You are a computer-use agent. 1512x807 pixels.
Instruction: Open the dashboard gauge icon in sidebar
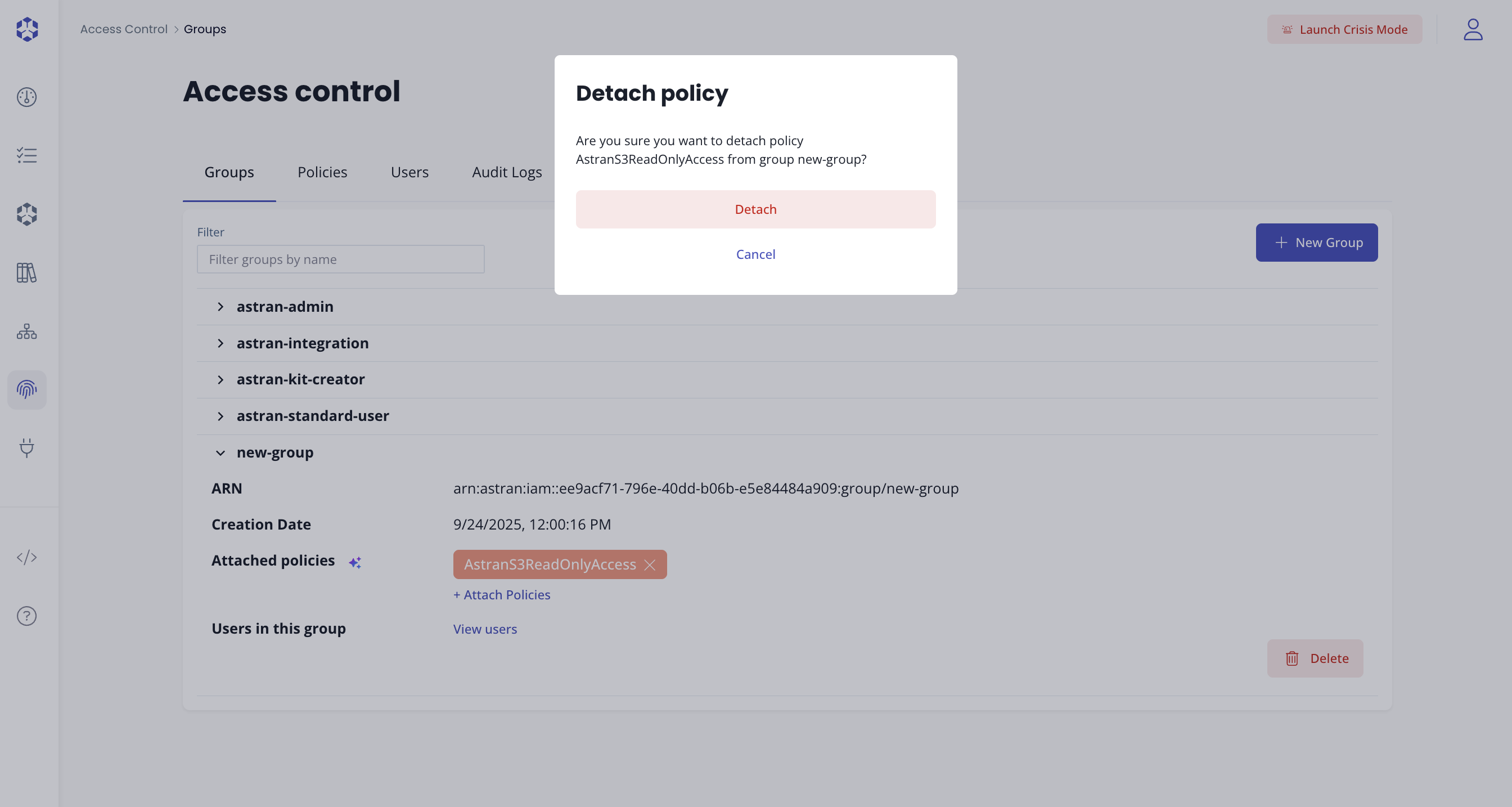click(26, 97)
